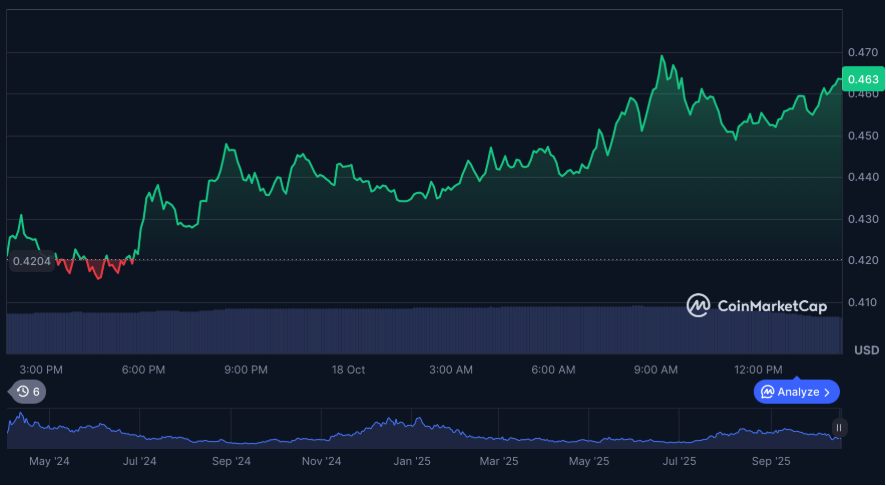Click the CoinMarketCap logo watermark
Image resolution: width=886 pixels, height=486 pixels.
click(756, 305)
